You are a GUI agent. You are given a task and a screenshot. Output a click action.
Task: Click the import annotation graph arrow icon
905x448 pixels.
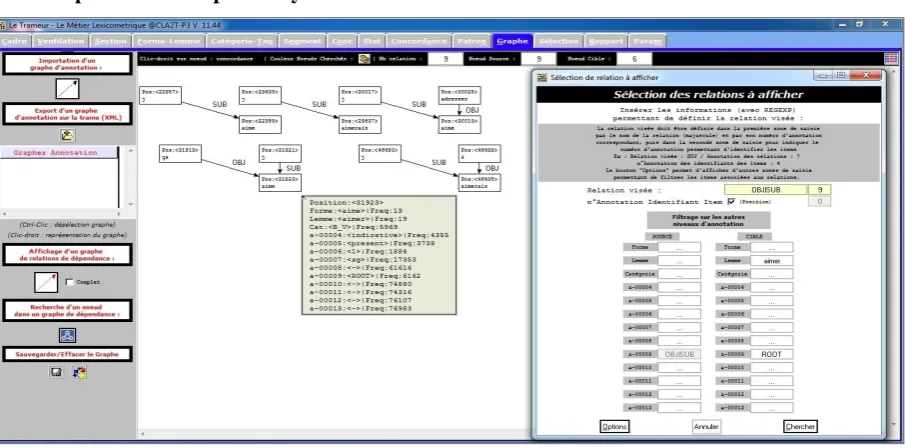tap(67, 88)
